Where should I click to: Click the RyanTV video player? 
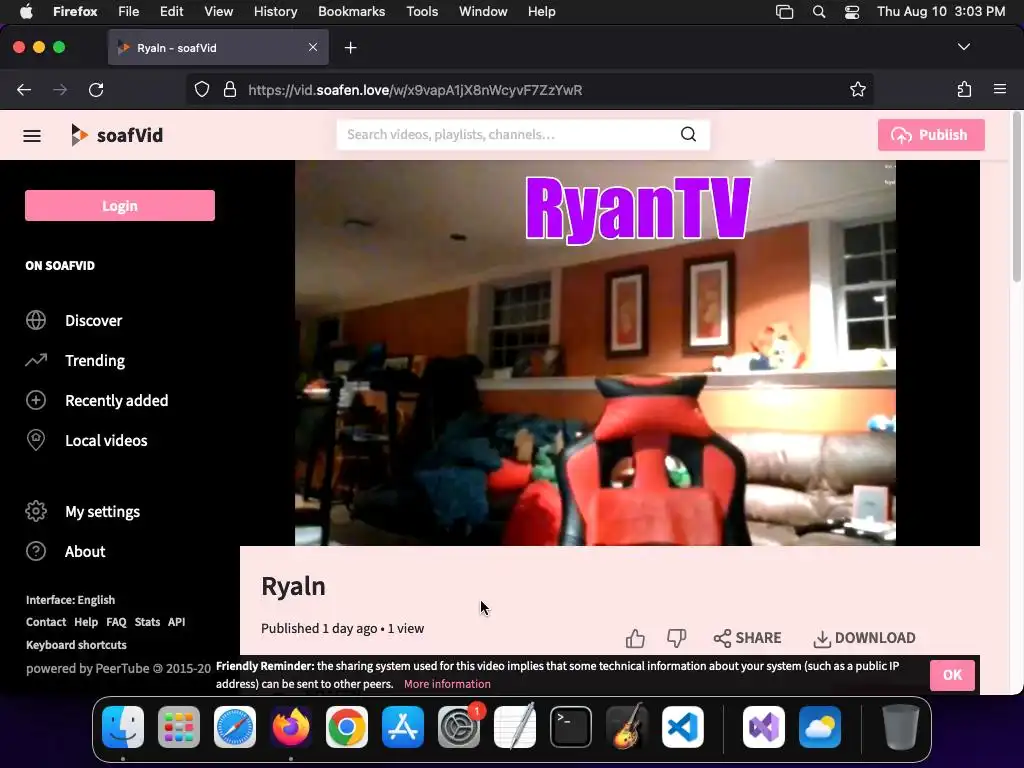pyautogui.click(x=595, y=353)
